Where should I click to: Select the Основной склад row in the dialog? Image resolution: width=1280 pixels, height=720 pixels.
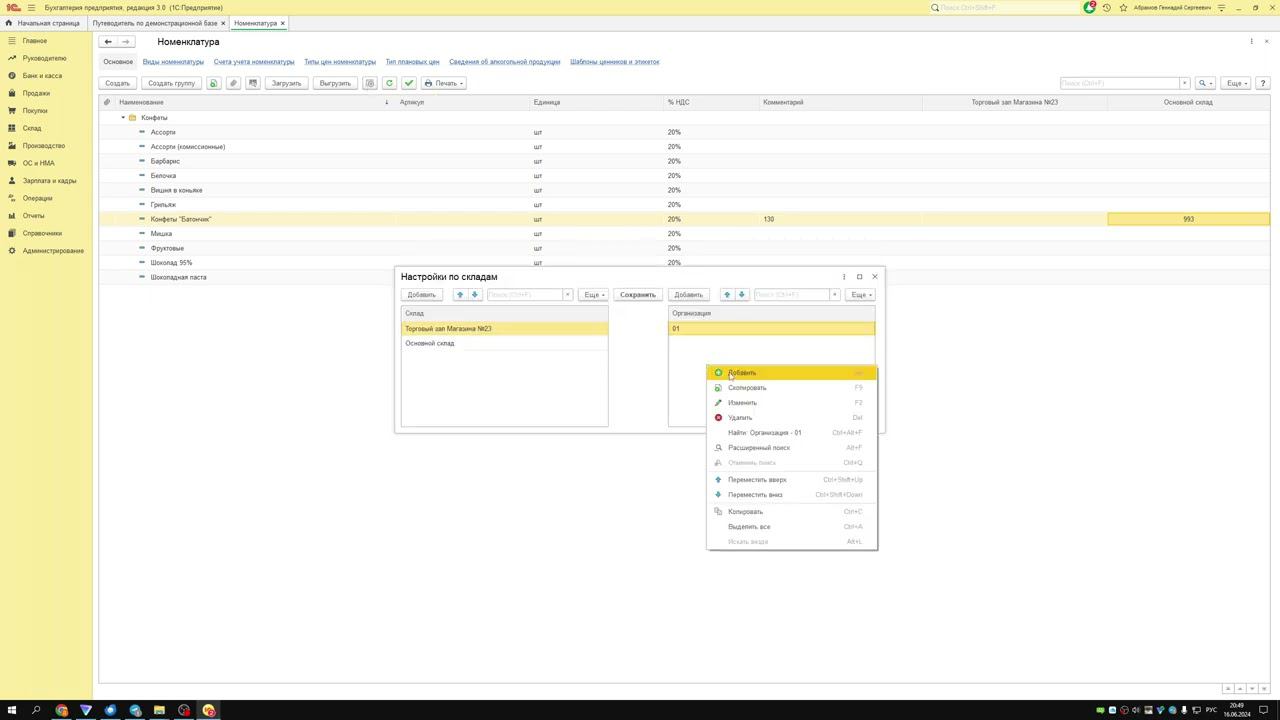pos(504,343)
